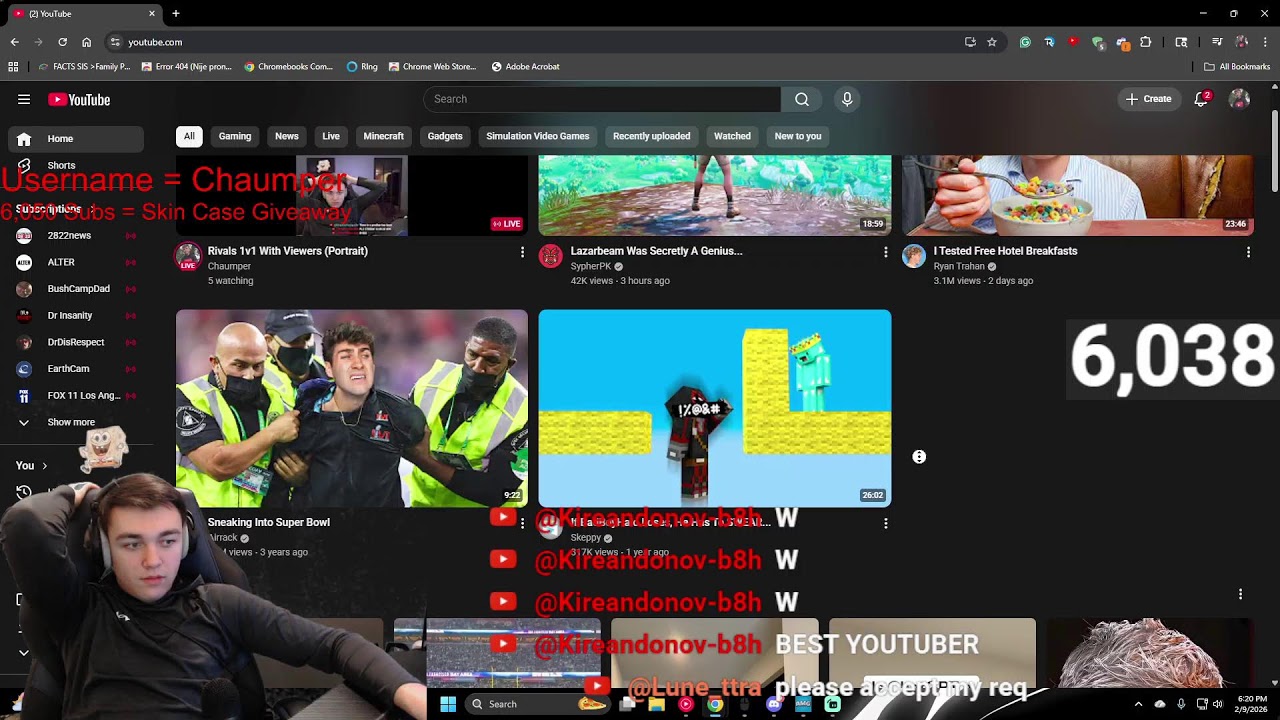Image resolution: width=1280 pixels, height=720 pixels.
Task: Open the Sneaking Into Super Bowl thumbnail
Action: [x=352, y=408]
